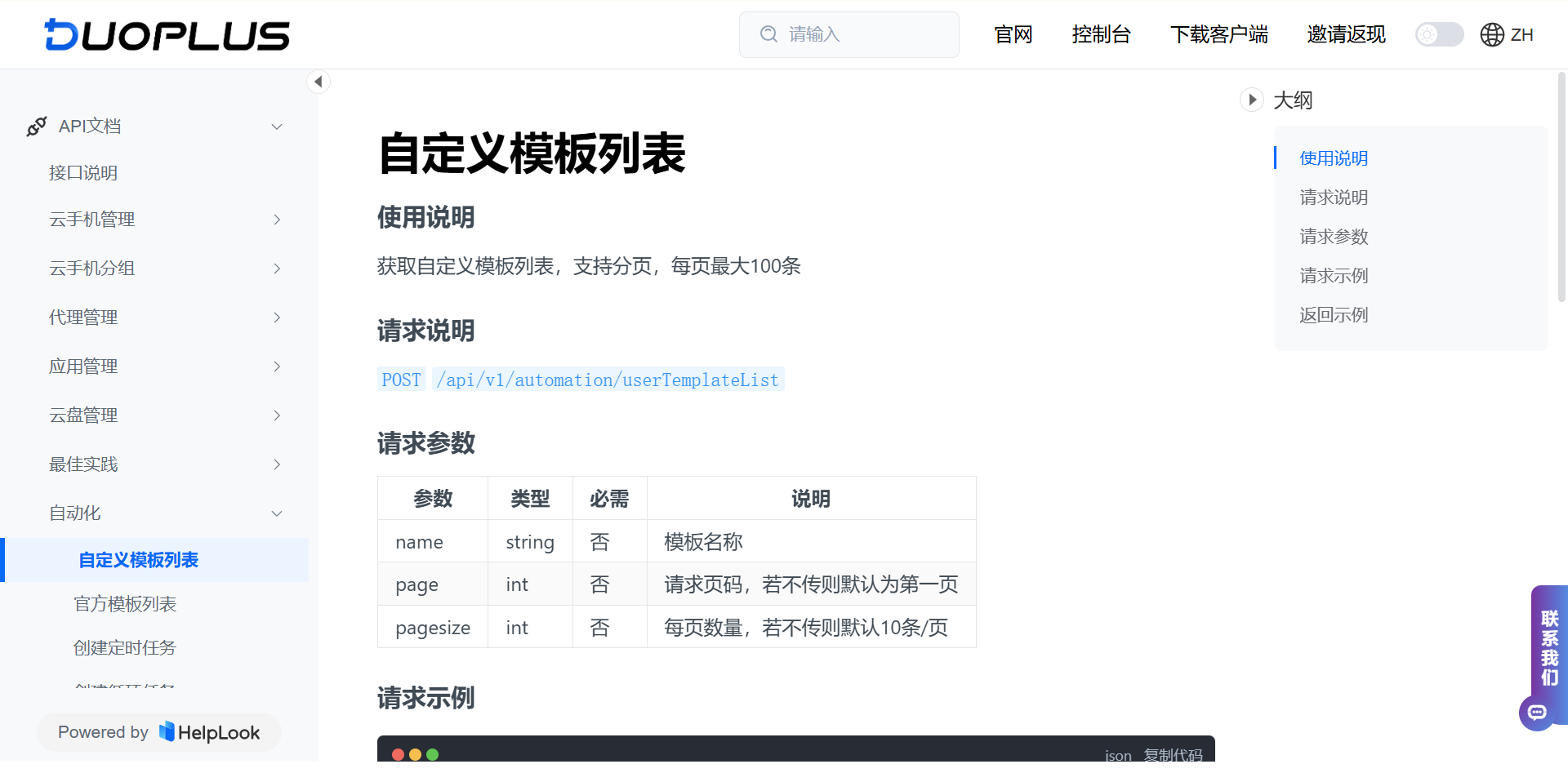This screenshot has width=1568, height=773.
Task: Click the page vertical scrollbar
Action: click(x=1561, y=188)
